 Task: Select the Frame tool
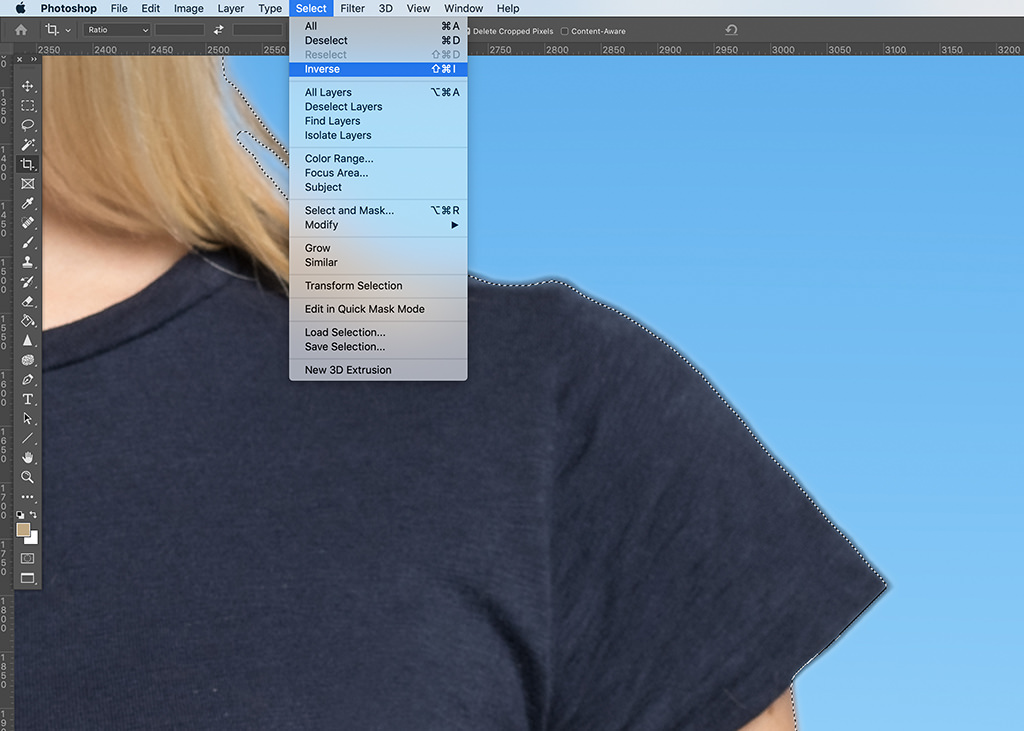pyautogui.click(x=27, y=184)
